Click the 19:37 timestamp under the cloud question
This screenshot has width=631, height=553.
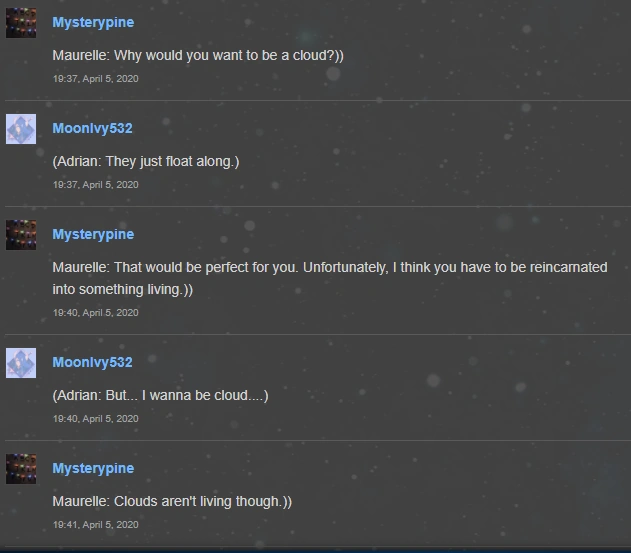pyautogui.click(x=95, y=78)
